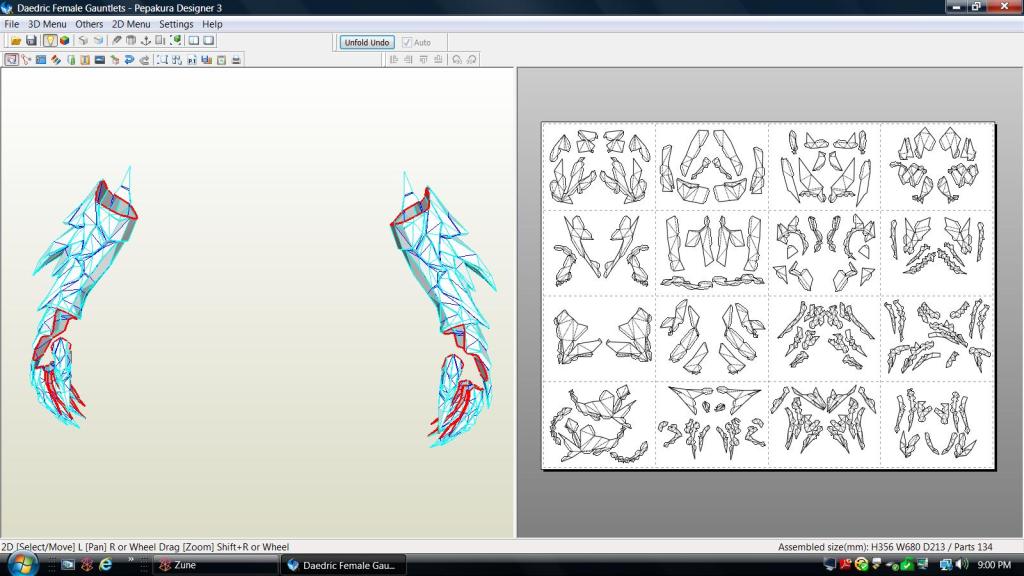Click the align bottom icon
The width and height of the screenshot is (1024, 576).
point(438,59)
